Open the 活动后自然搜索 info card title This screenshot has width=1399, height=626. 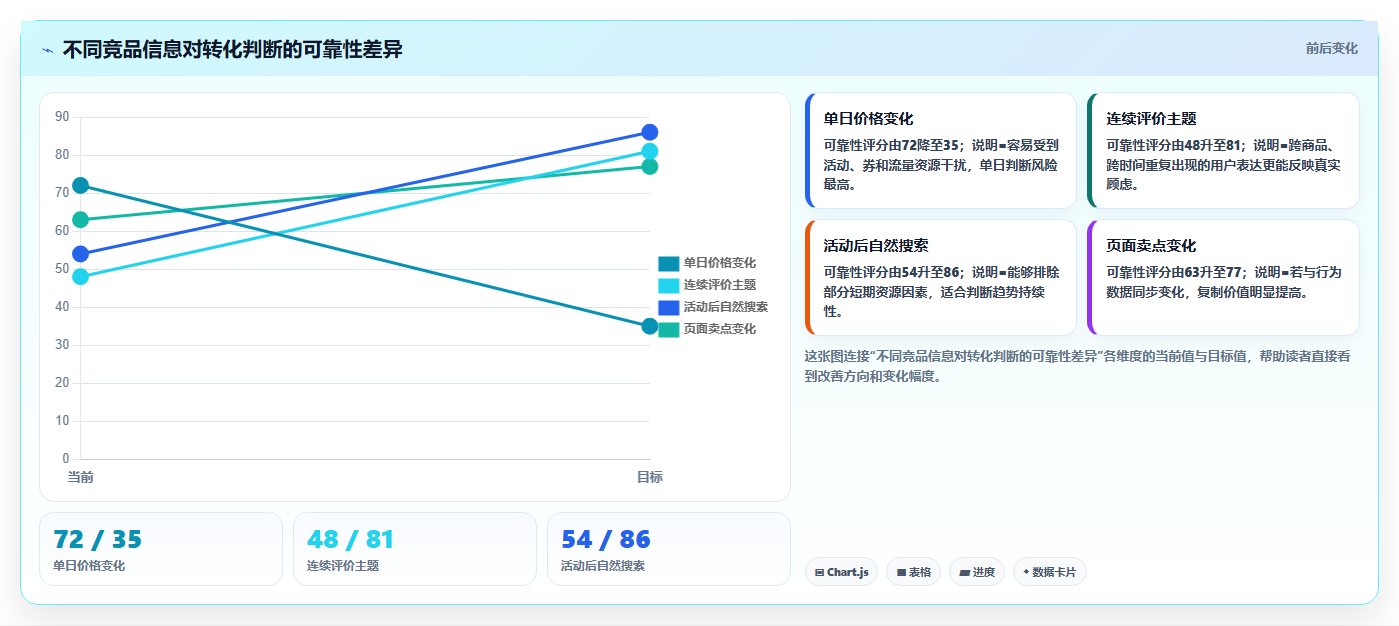876,245
